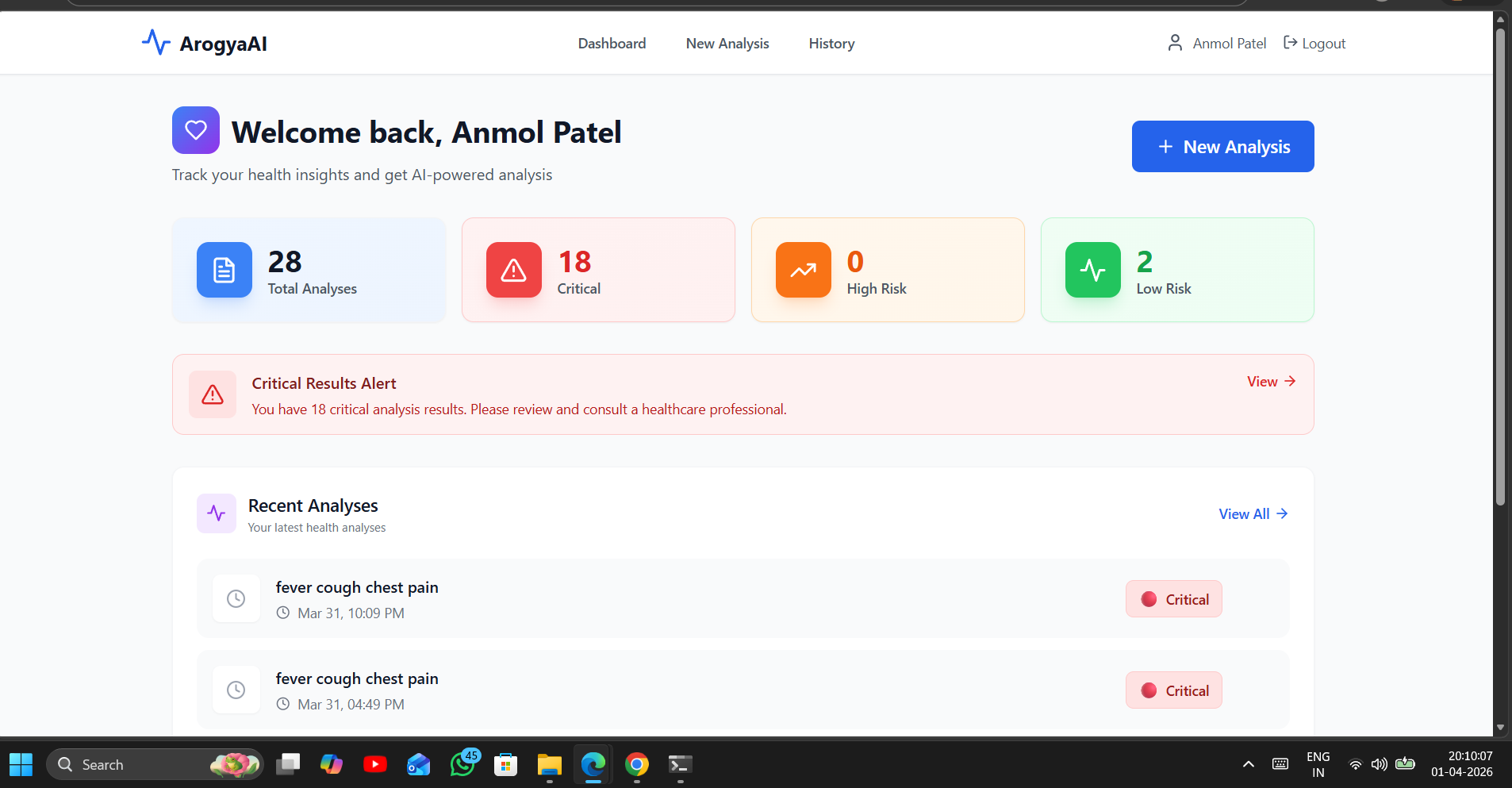
Task: Switch to Google Chrome in the taskbar
Action: [x=637, y=764]
